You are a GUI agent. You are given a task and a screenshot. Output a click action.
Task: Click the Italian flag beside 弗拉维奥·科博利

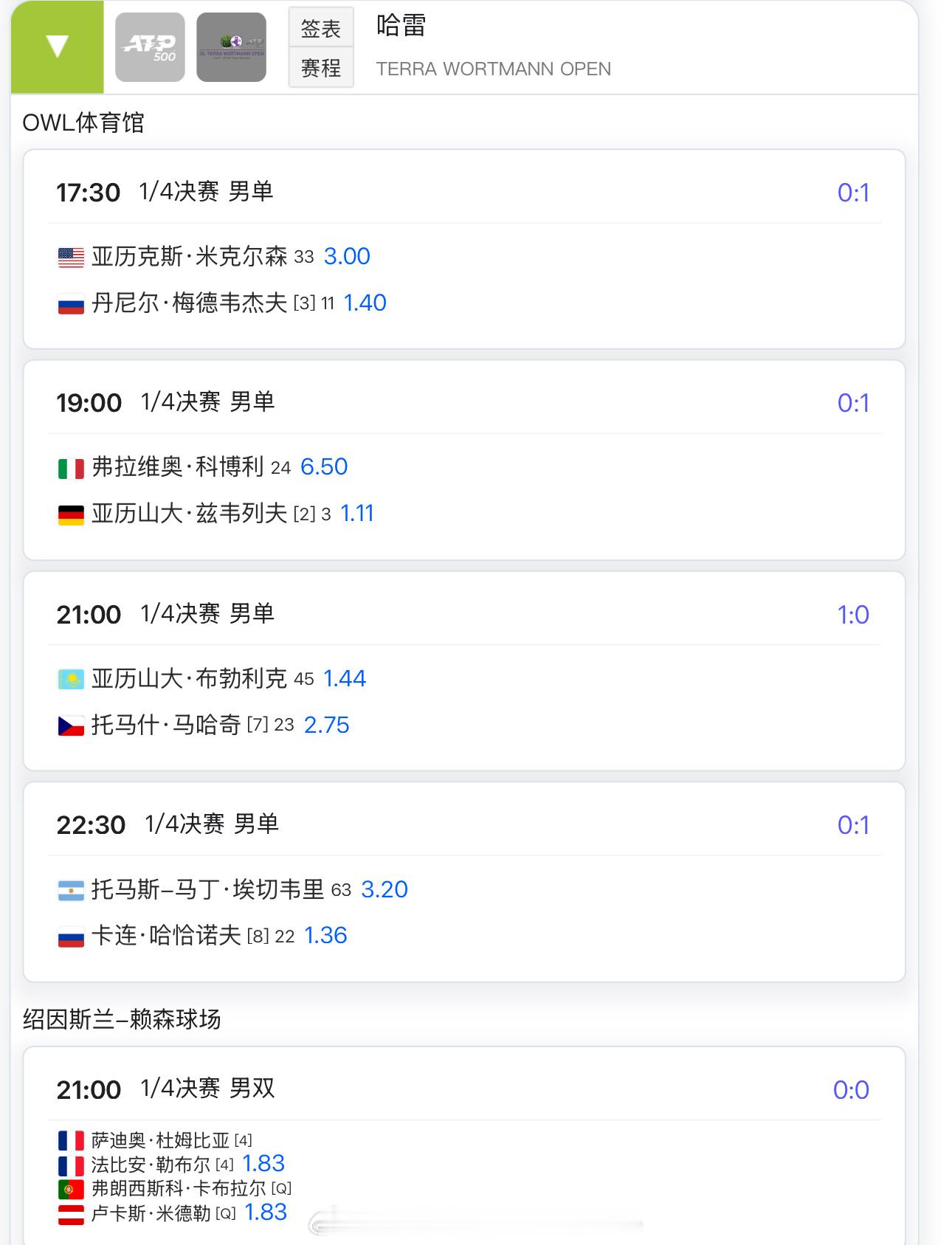71,469
